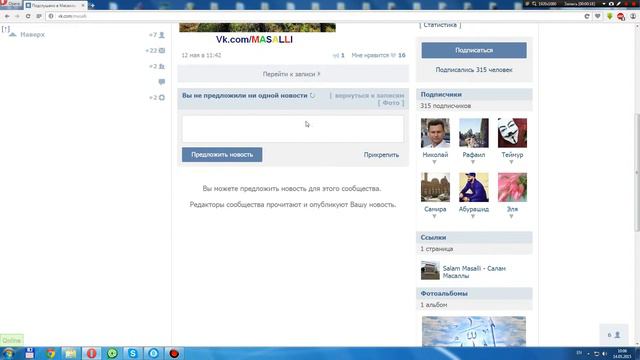
Task: Open Николай's subscriber avatar
Action: click(435, 133)
